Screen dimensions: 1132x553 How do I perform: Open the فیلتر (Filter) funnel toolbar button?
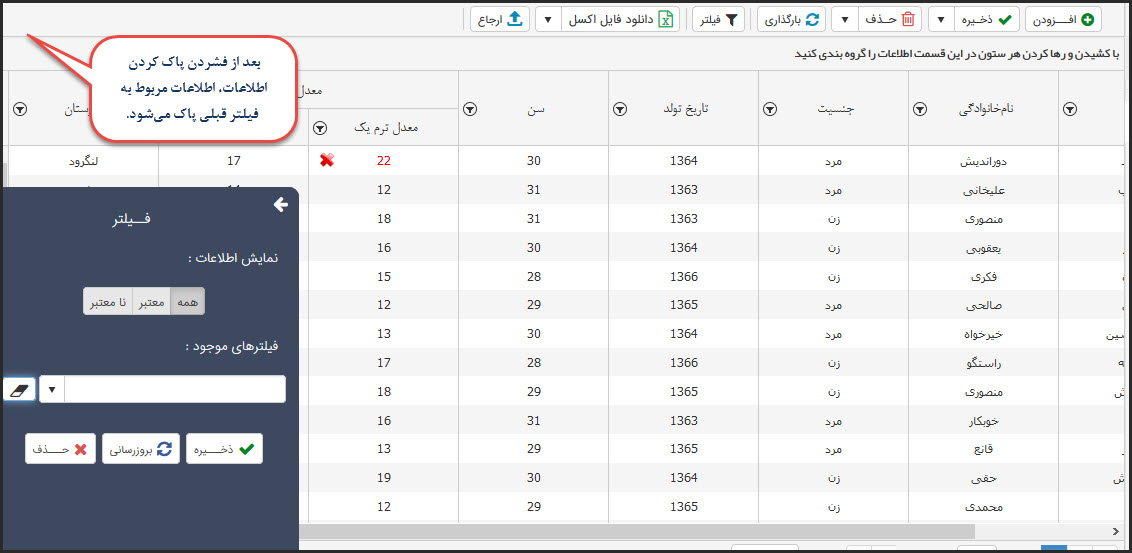click(x=719, y=19)
